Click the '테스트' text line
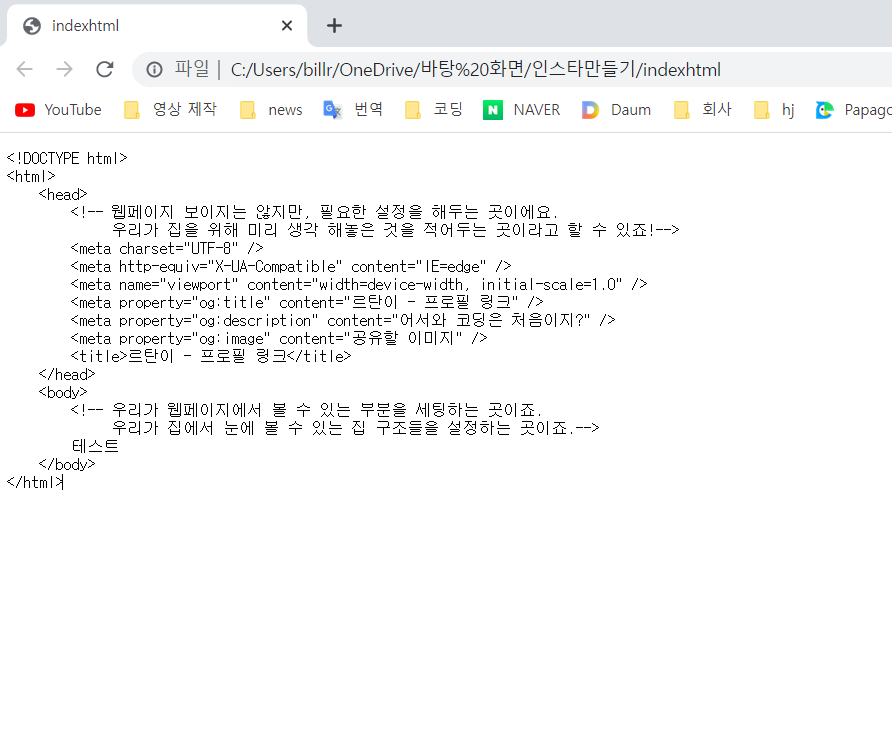 [95, 446]
